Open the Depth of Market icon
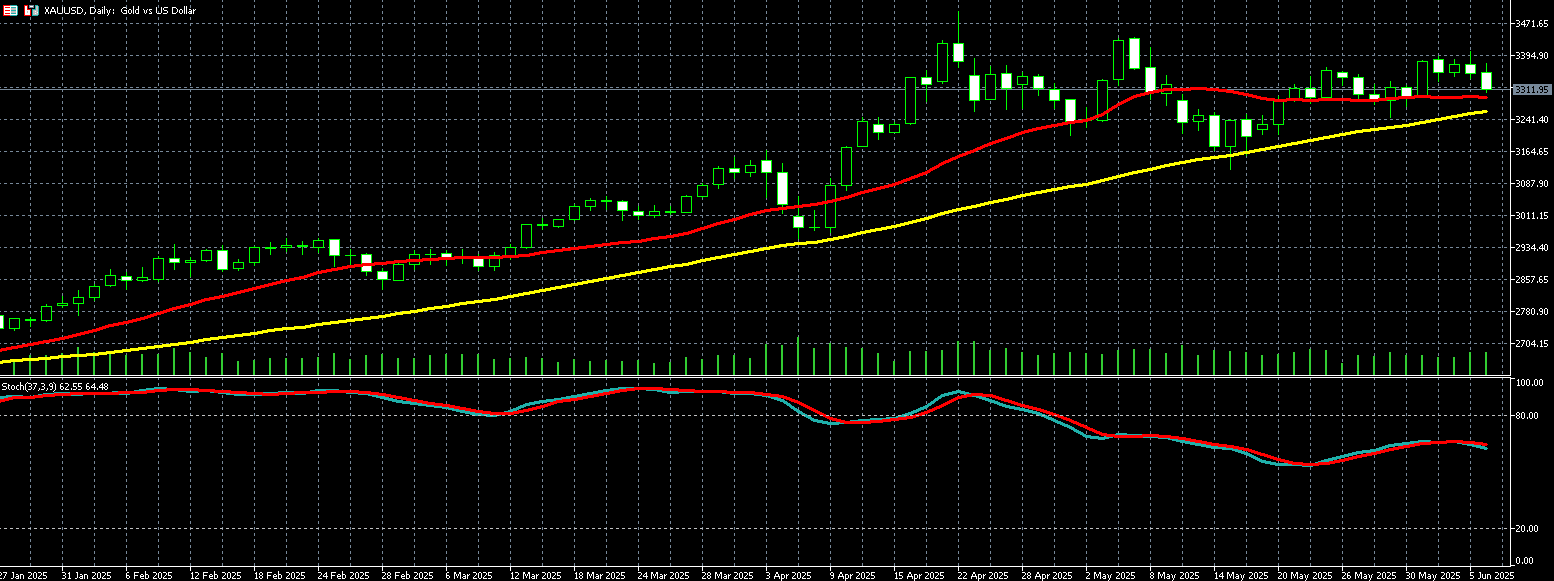The image size is (1554, 581). (x=9, y=9)
